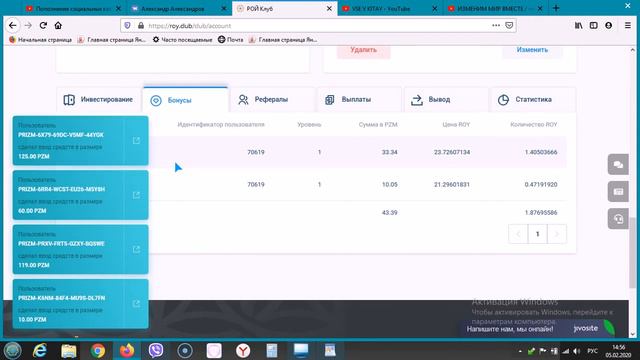Show hidden tray icons arrow
Viewport: 640px width, 360px height.
click(x=520, y=351)
